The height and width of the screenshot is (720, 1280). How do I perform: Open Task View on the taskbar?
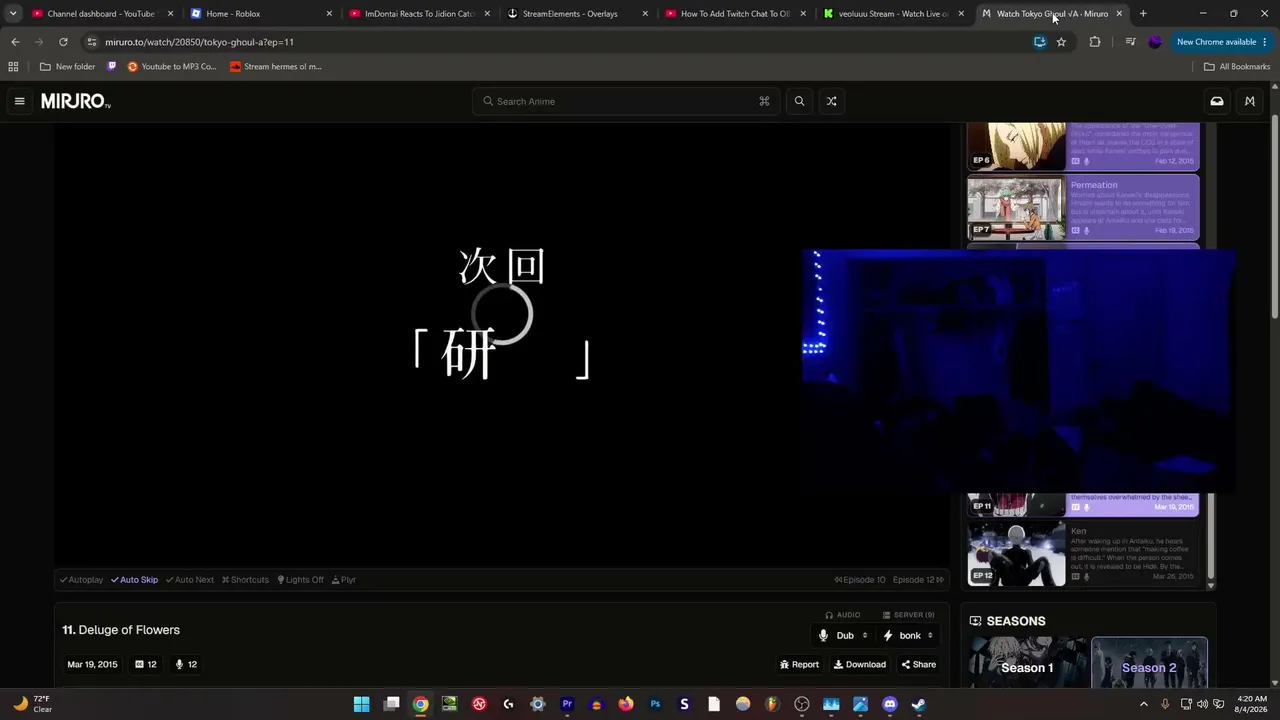(x=392, y=704)
